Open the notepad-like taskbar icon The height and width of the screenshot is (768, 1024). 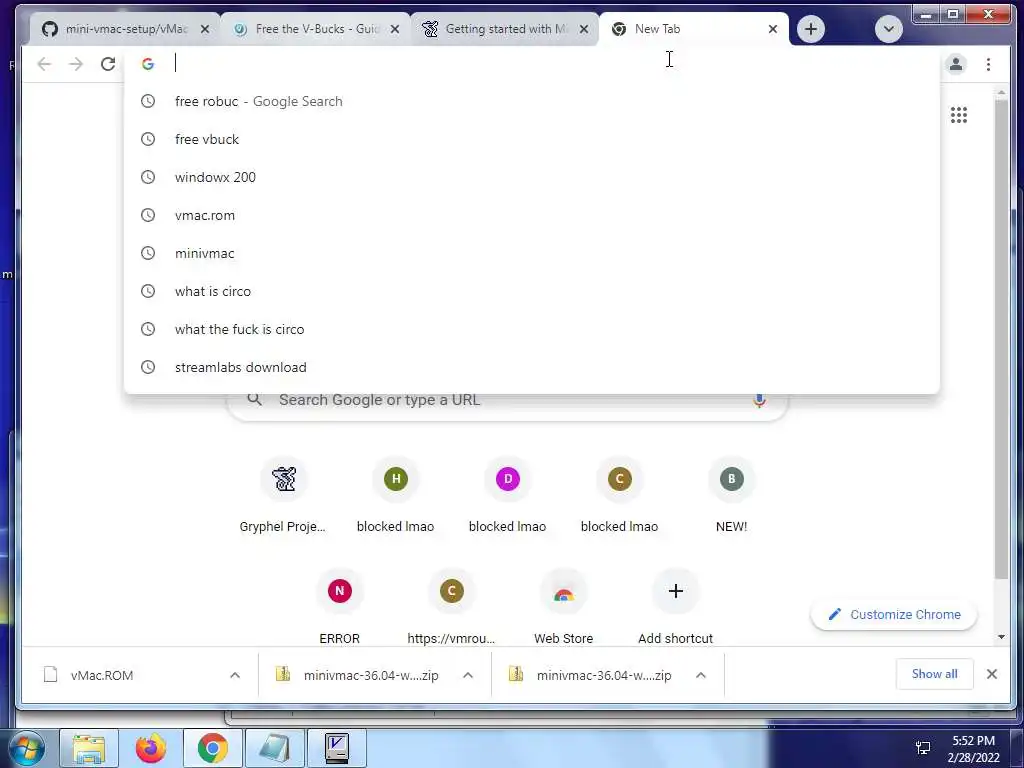[x=274, y=748]
